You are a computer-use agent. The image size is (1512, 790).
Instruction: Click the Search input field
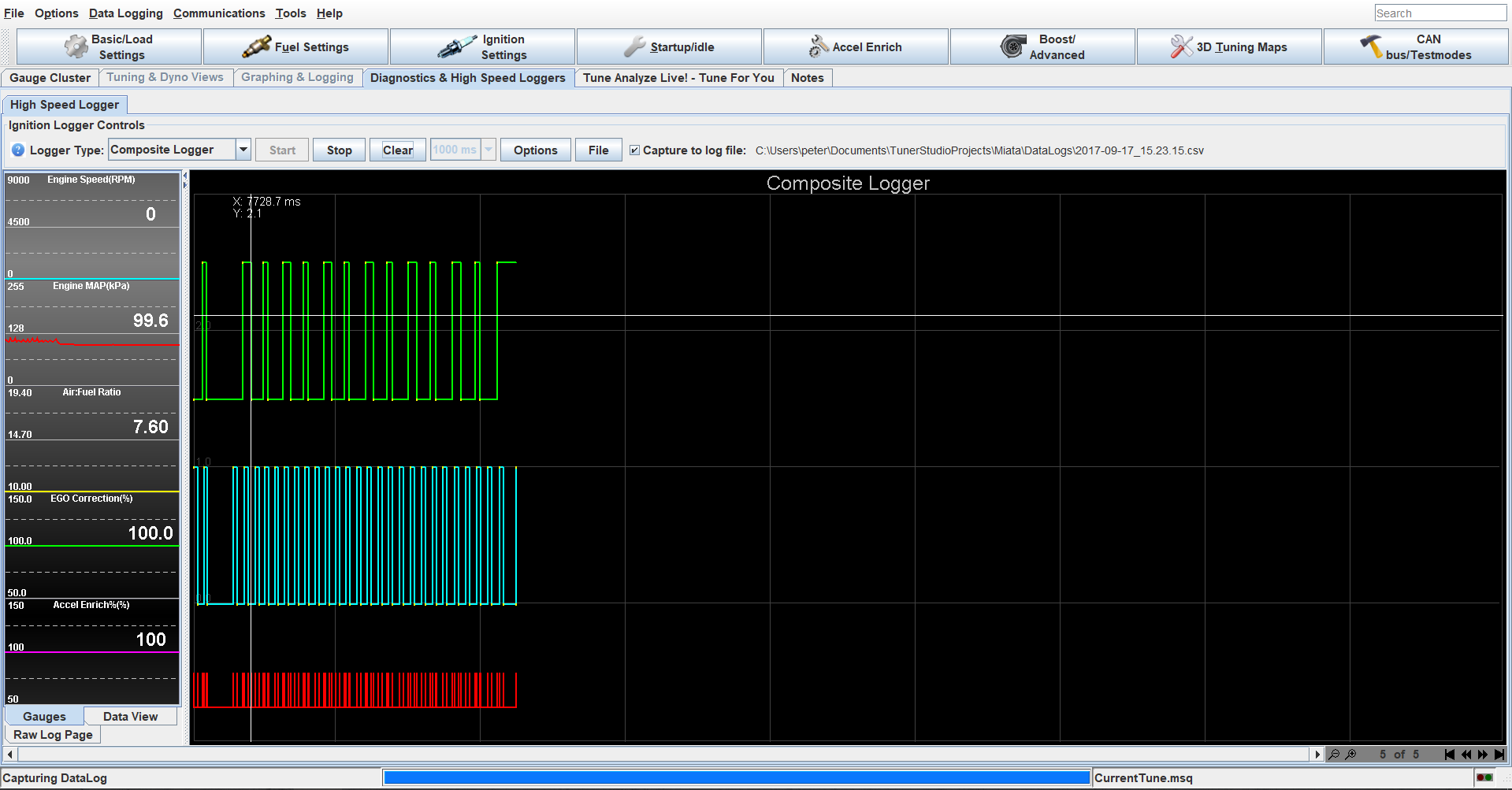click(x=1439, y=13)
